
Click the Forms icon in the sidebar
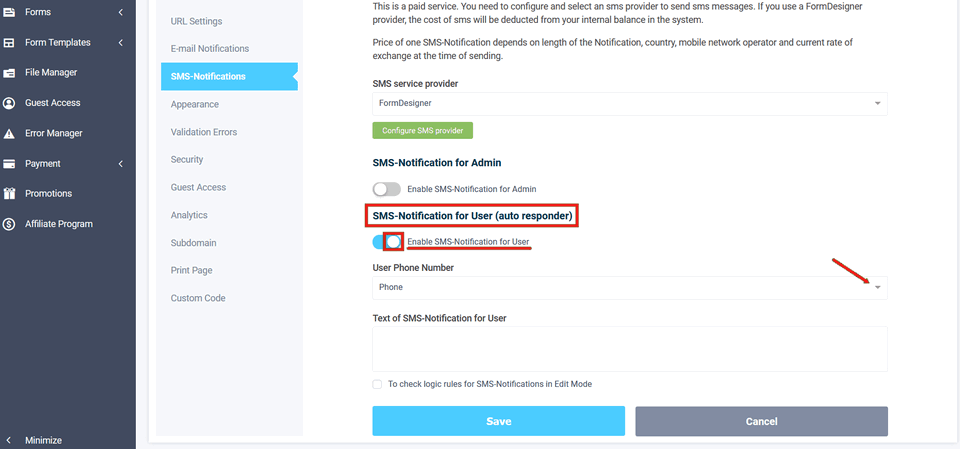pyautogui.click(x=9, y=12)
